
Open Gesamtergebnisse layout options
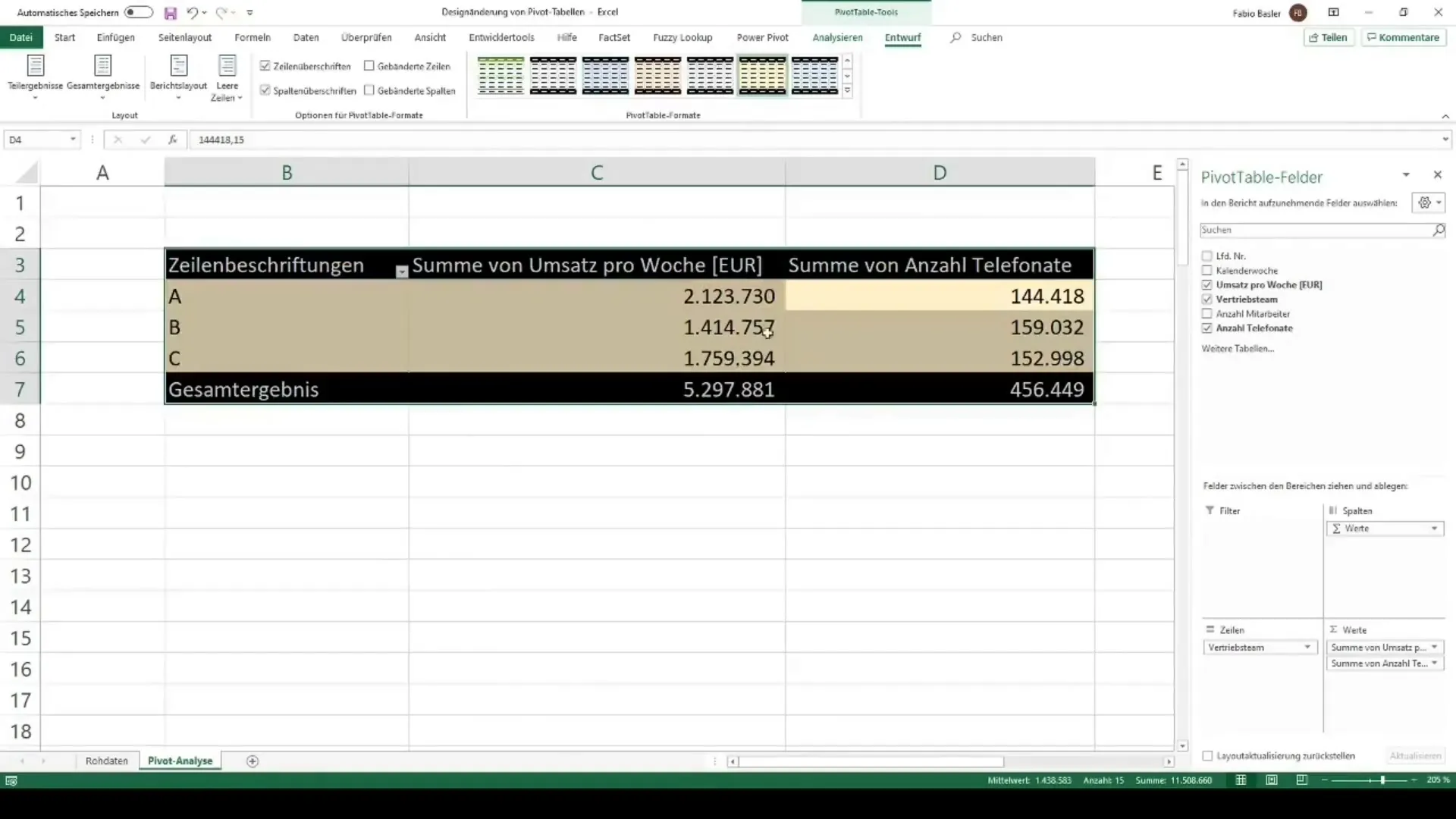pyautogui.click(x=103, y=77)
